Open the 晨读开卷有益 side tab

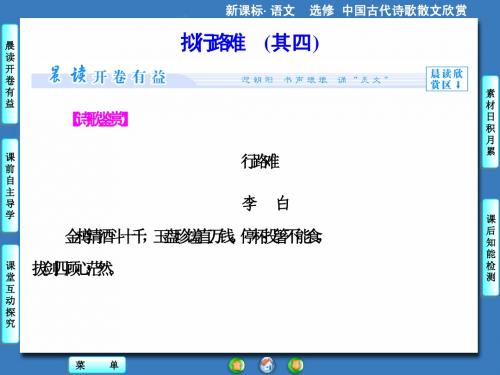(10, 74)
